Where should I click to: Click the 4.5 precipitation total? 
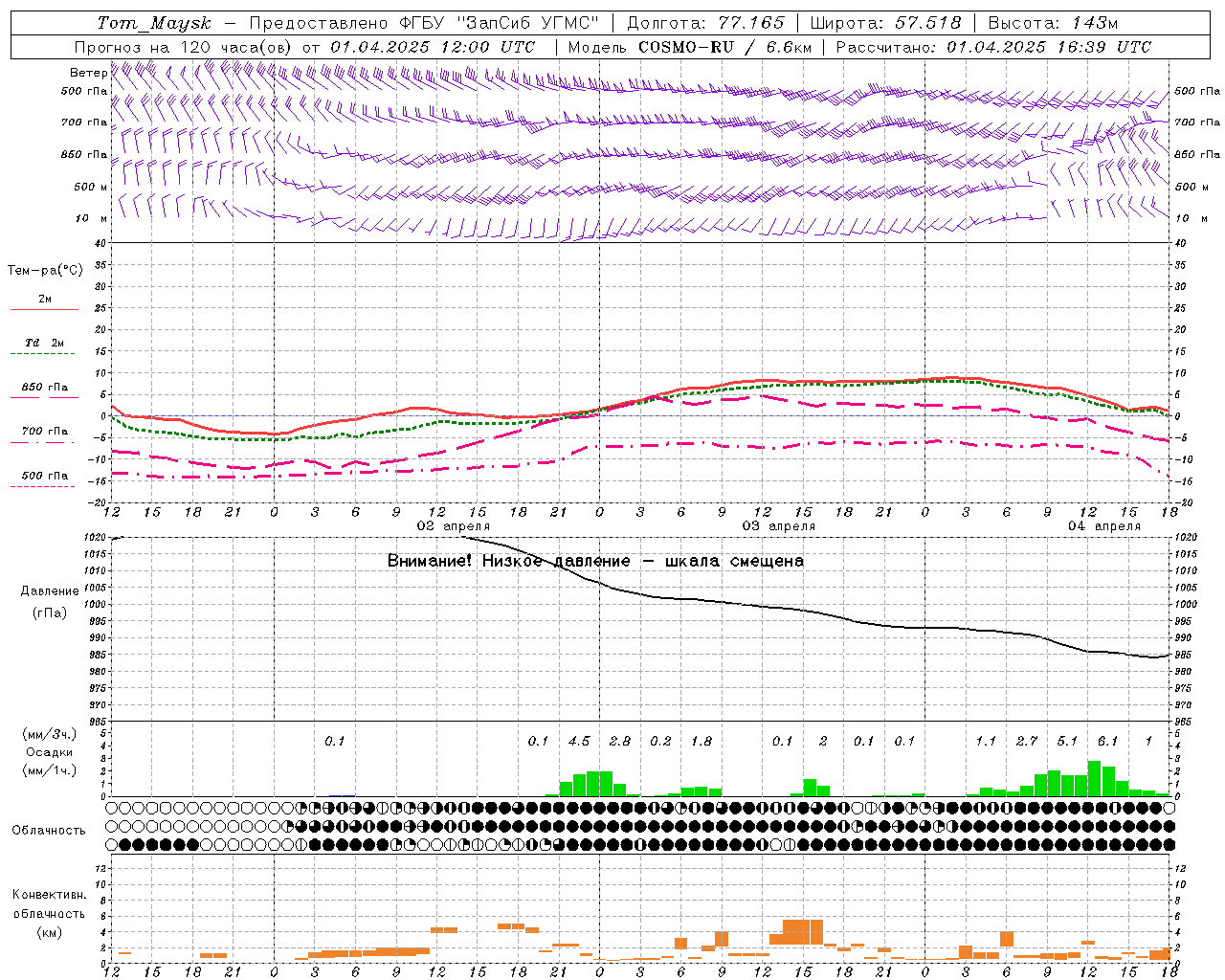coord(579,741)
